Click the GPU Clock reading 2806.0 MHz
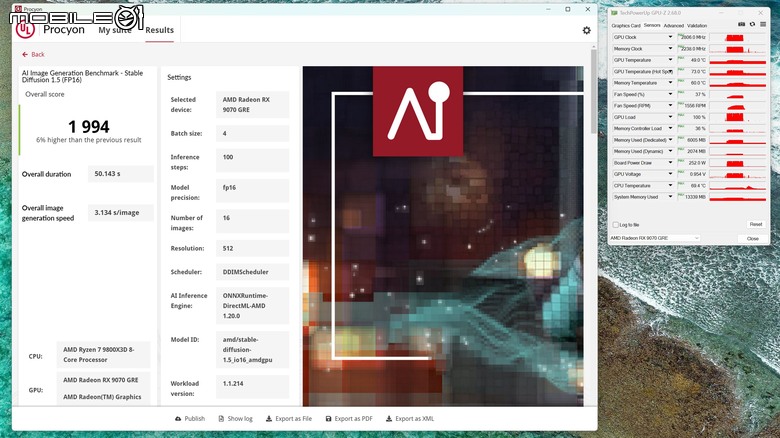 (692, 37)
